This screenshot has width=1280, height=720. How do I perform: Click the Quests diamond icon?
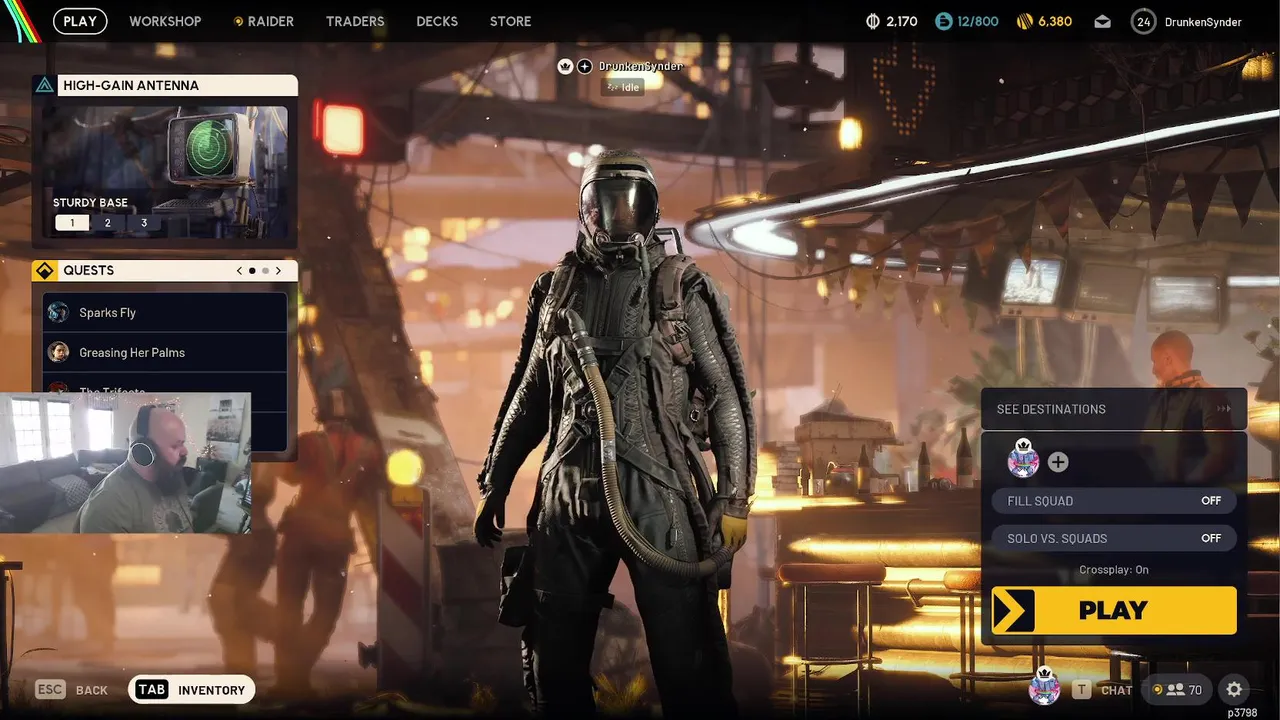coord(44,271)
